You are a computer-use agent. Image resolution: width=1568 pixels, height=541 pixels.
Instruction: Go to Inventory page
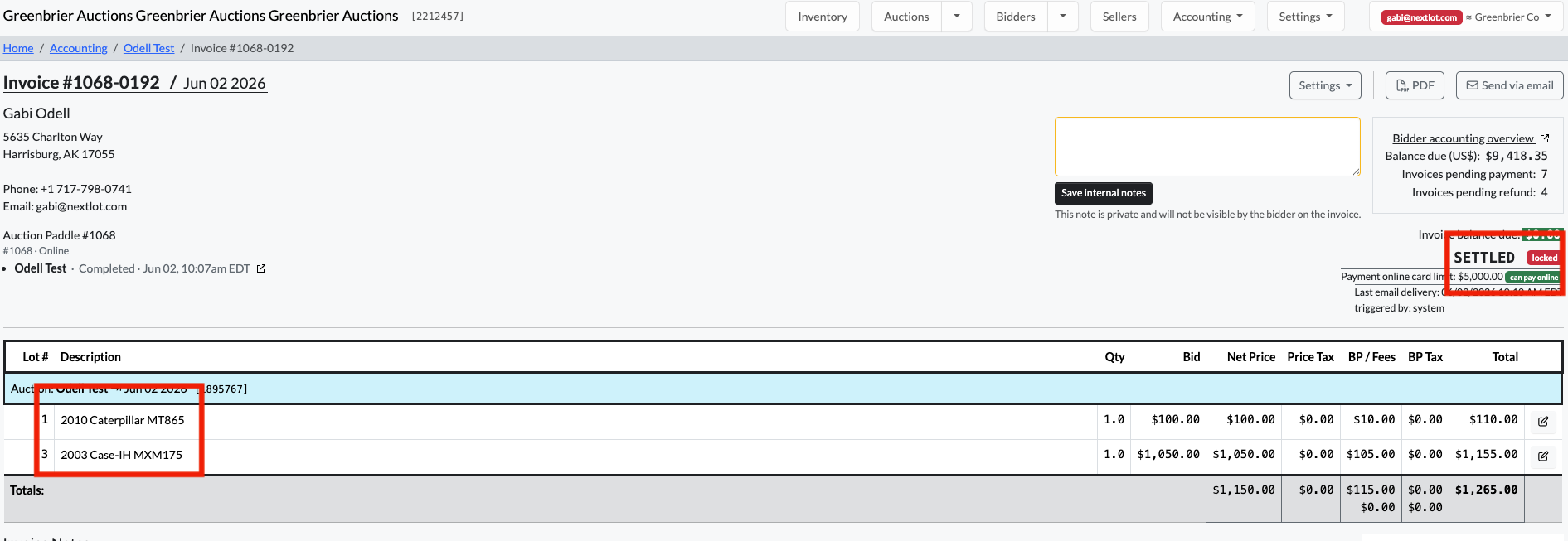click(x=823, y=17)
